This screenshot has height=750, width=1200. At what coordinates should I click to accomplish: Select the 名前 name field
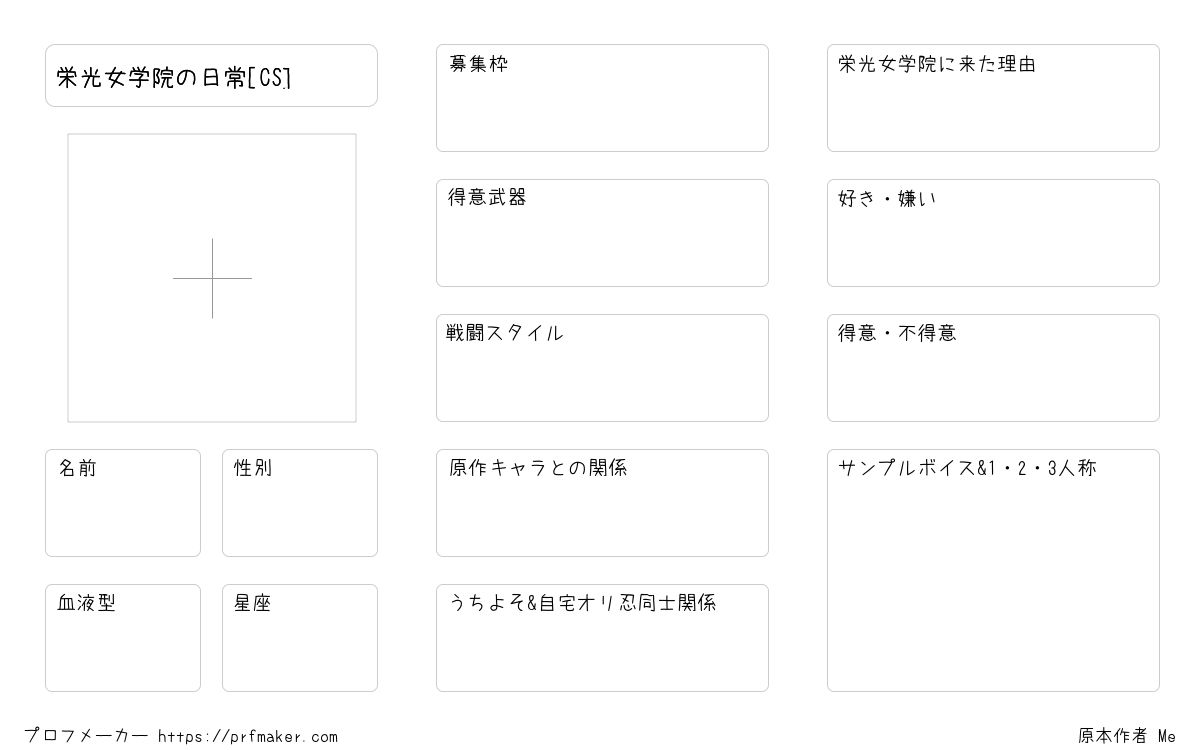click(123, 503)
